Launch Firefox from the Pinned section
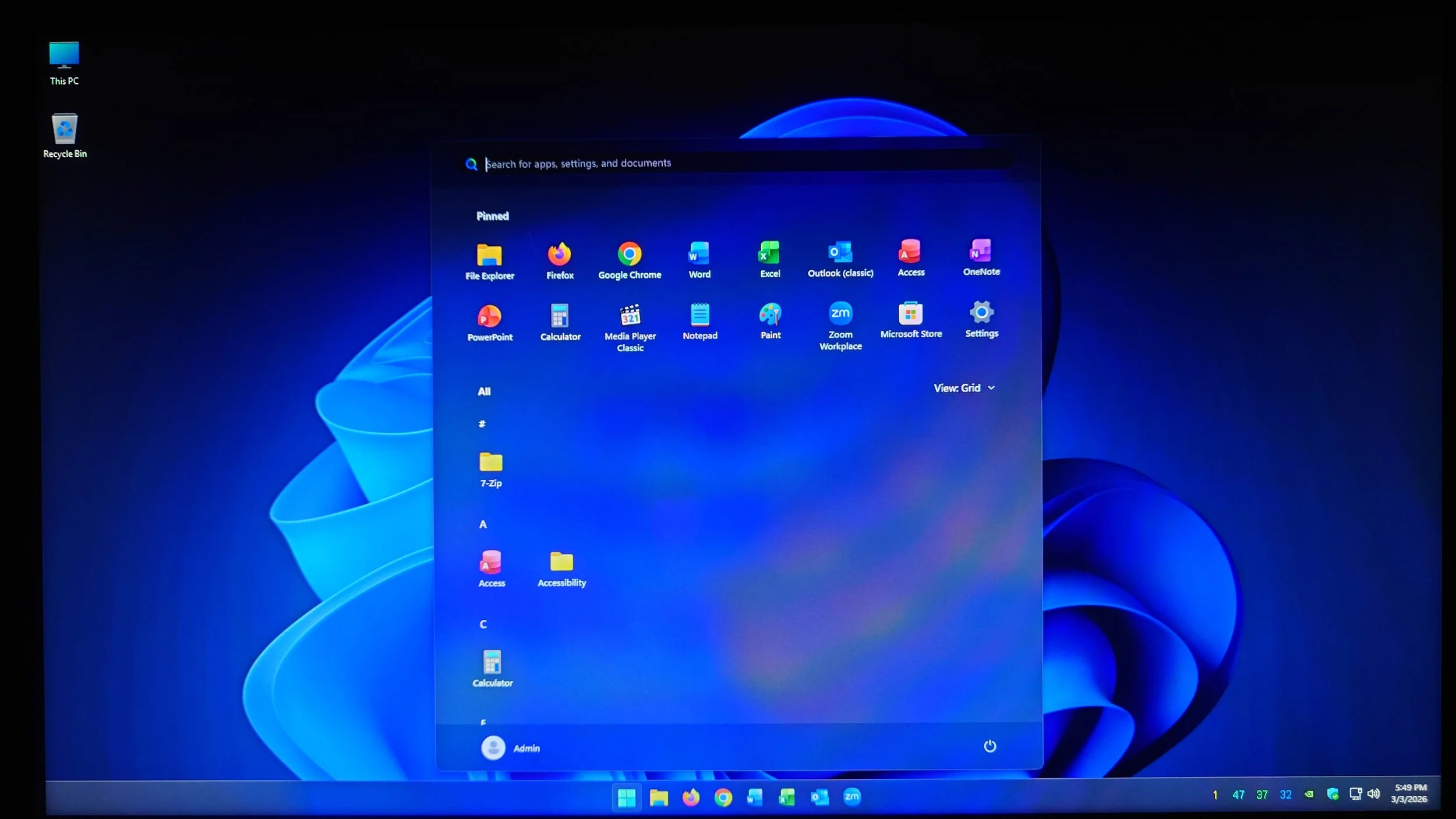The width and height of the screenshot is (1456, 819). pyautogui.click(x=560, y=261)
